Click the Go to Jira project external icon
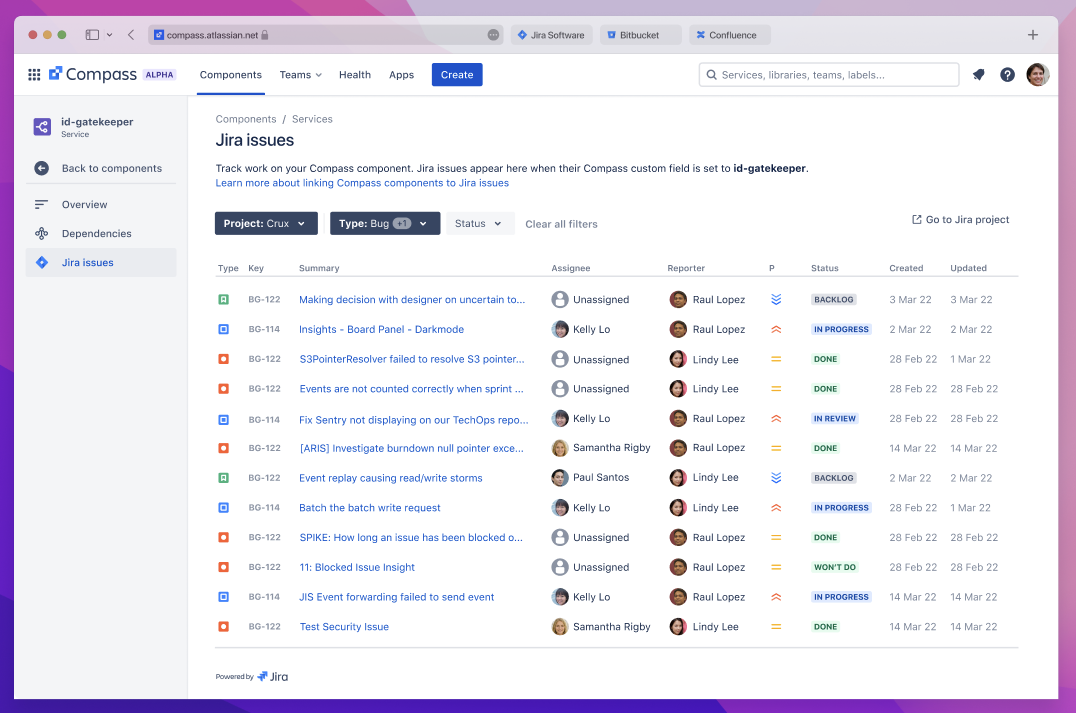Screen dimensions: 1076x713 tap(916, 220)
